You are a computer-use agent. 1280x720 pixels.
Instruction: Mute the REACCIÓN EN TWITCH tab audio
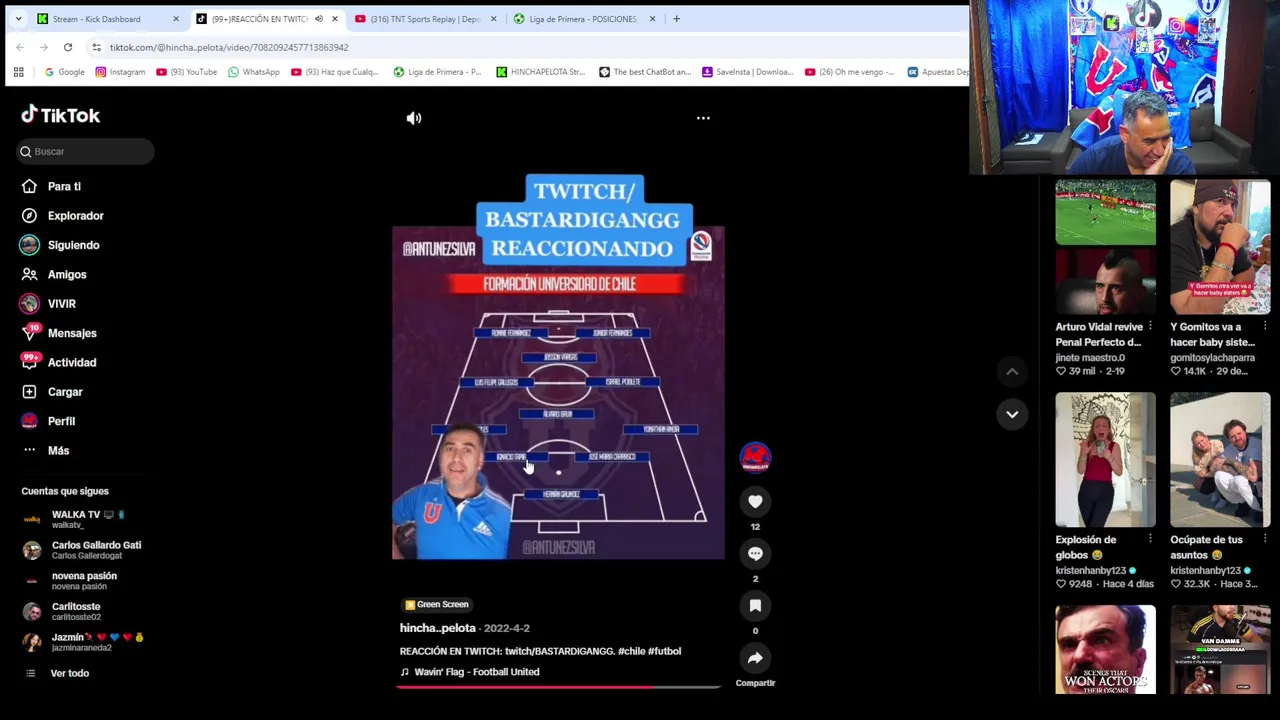(319, 19)
